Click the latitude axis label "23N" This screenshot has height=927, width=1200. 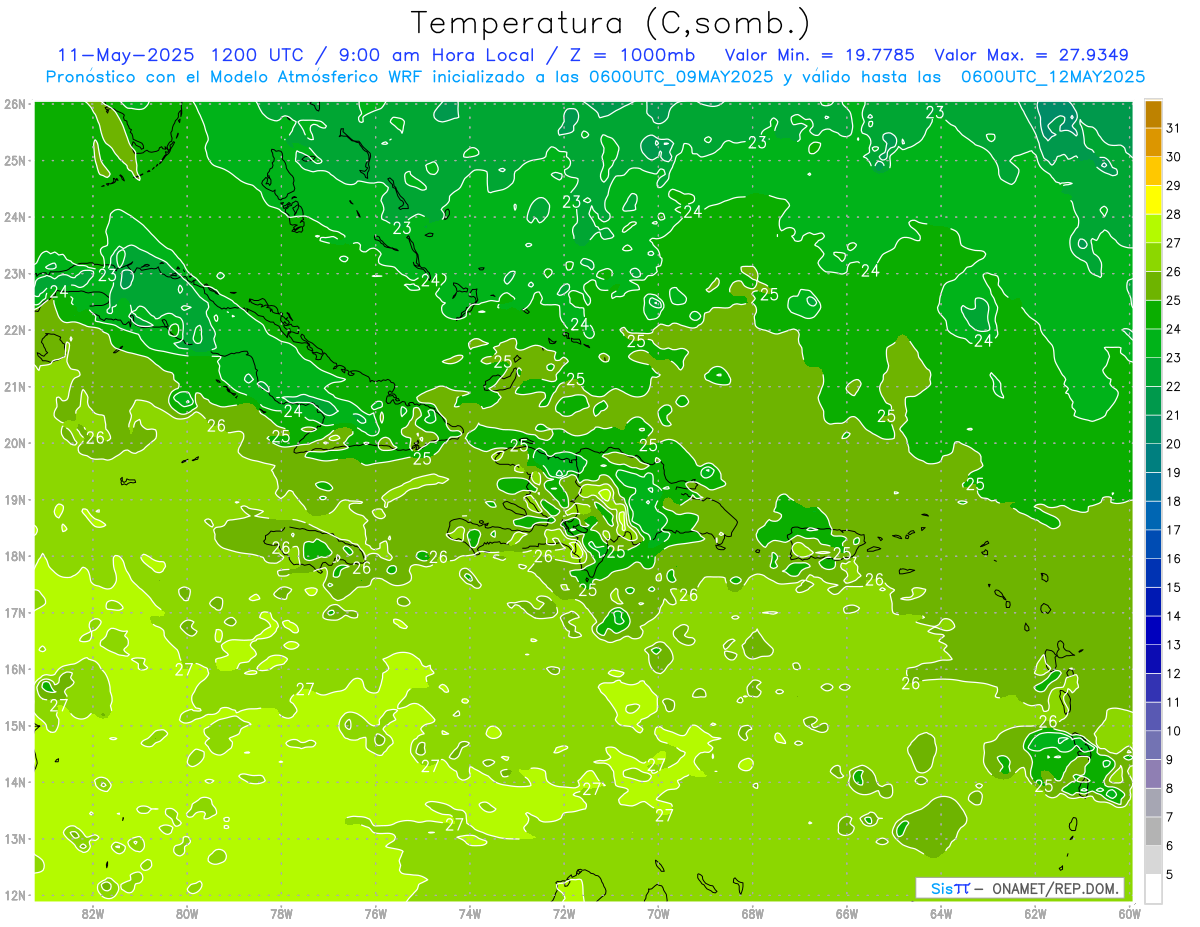click(x=15, y=274)
